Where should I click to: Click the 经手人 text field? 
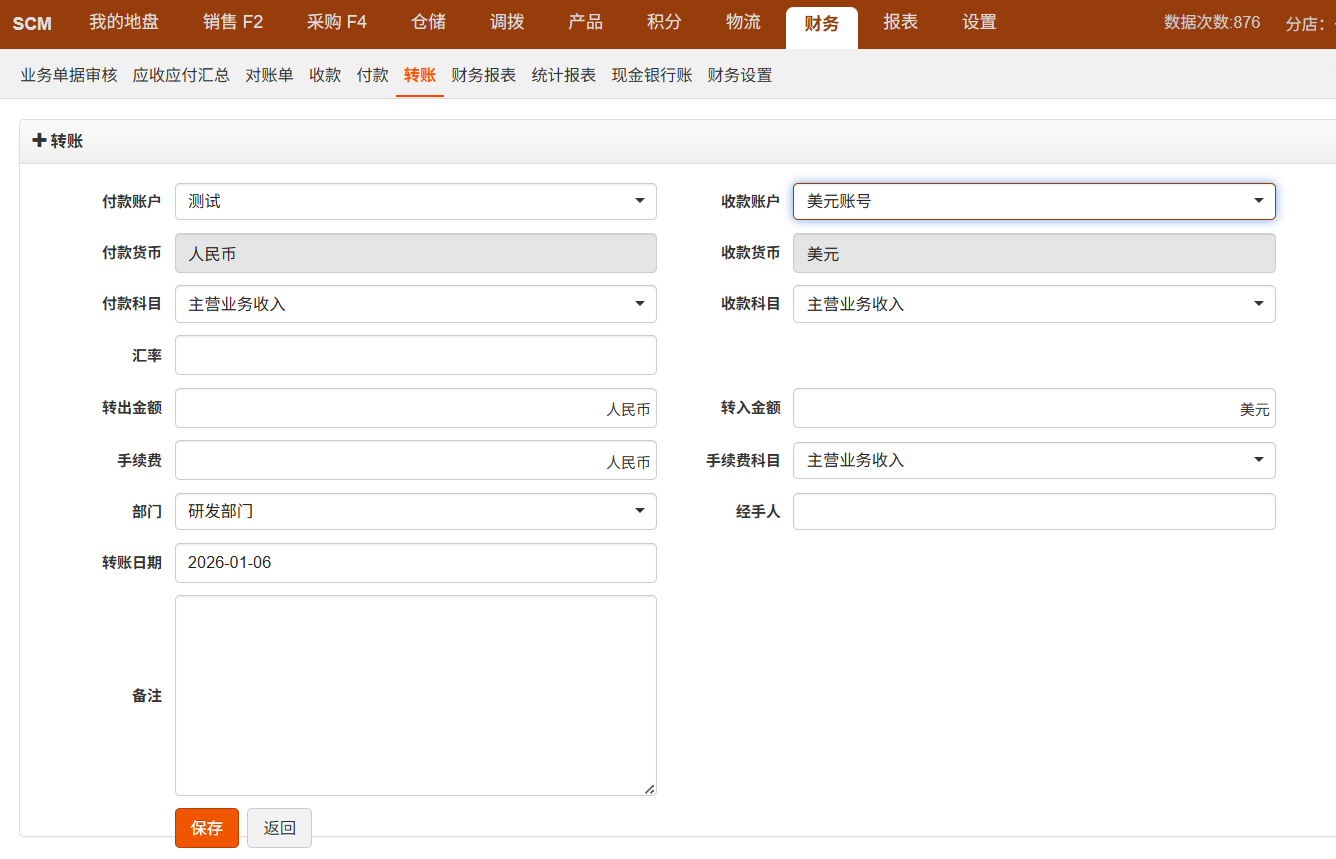(x=1033, y=511)
